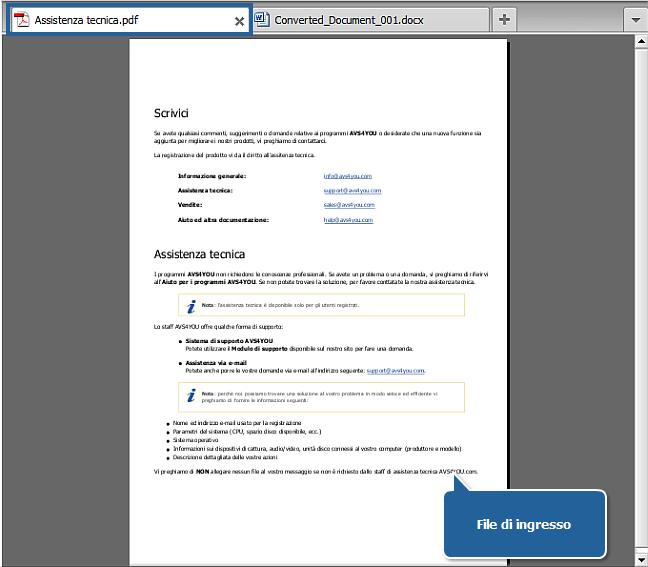648x567 pixels.
Task: Switch to the Converted_Document_001.docx tab
Action: (x=371, y=20)
